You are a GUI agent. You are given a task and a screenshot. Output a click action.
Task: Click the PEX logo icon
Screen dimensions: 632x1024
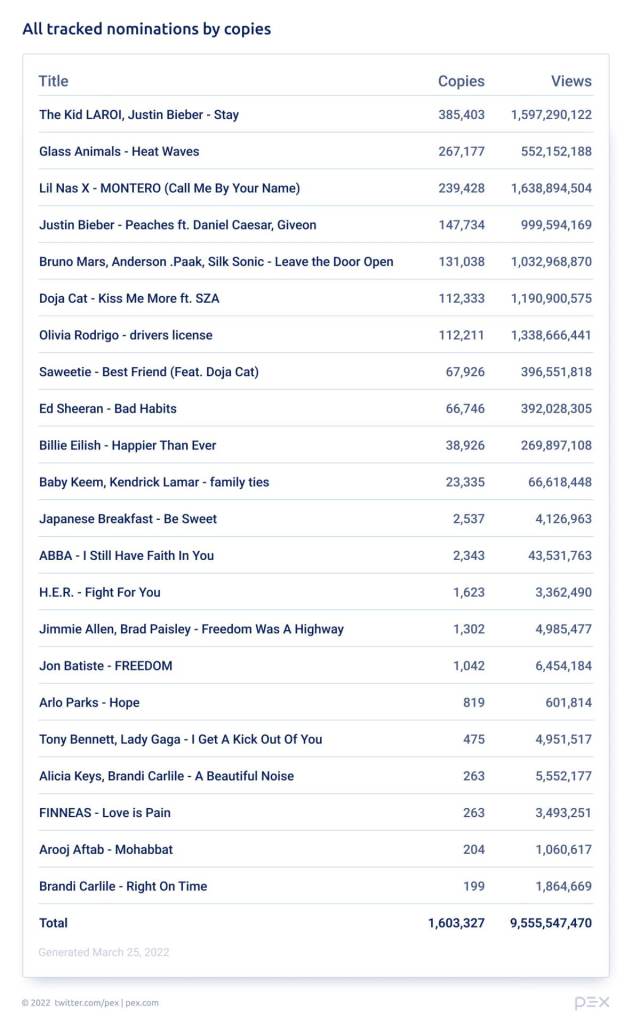(x=591, y=1002)
